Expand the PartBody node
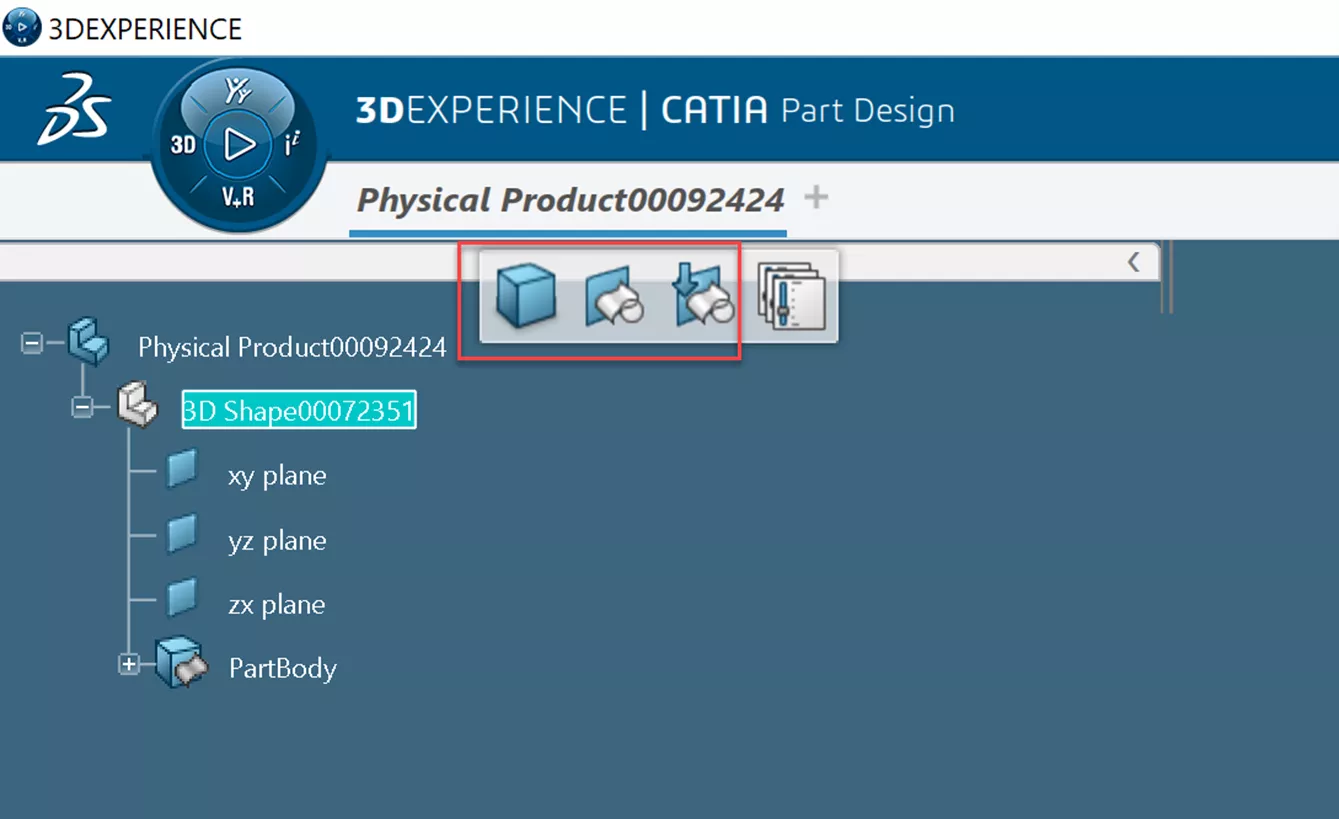The height and width of the screenshot is (819, 1339). pos(129,664)
